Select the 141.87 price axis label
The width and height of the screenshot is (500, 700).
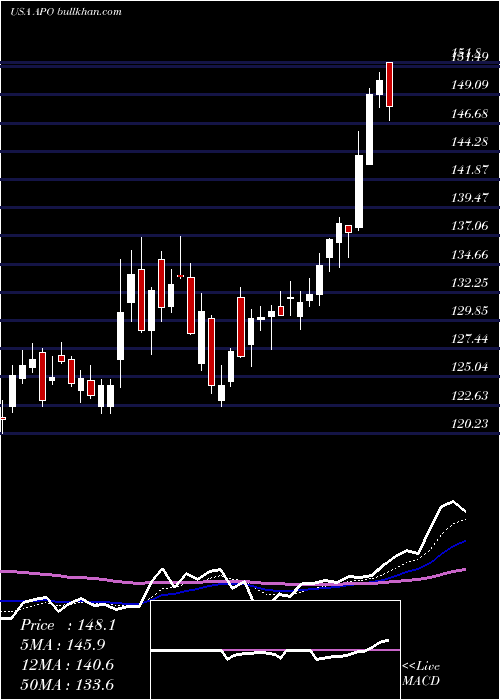[470, 170]
